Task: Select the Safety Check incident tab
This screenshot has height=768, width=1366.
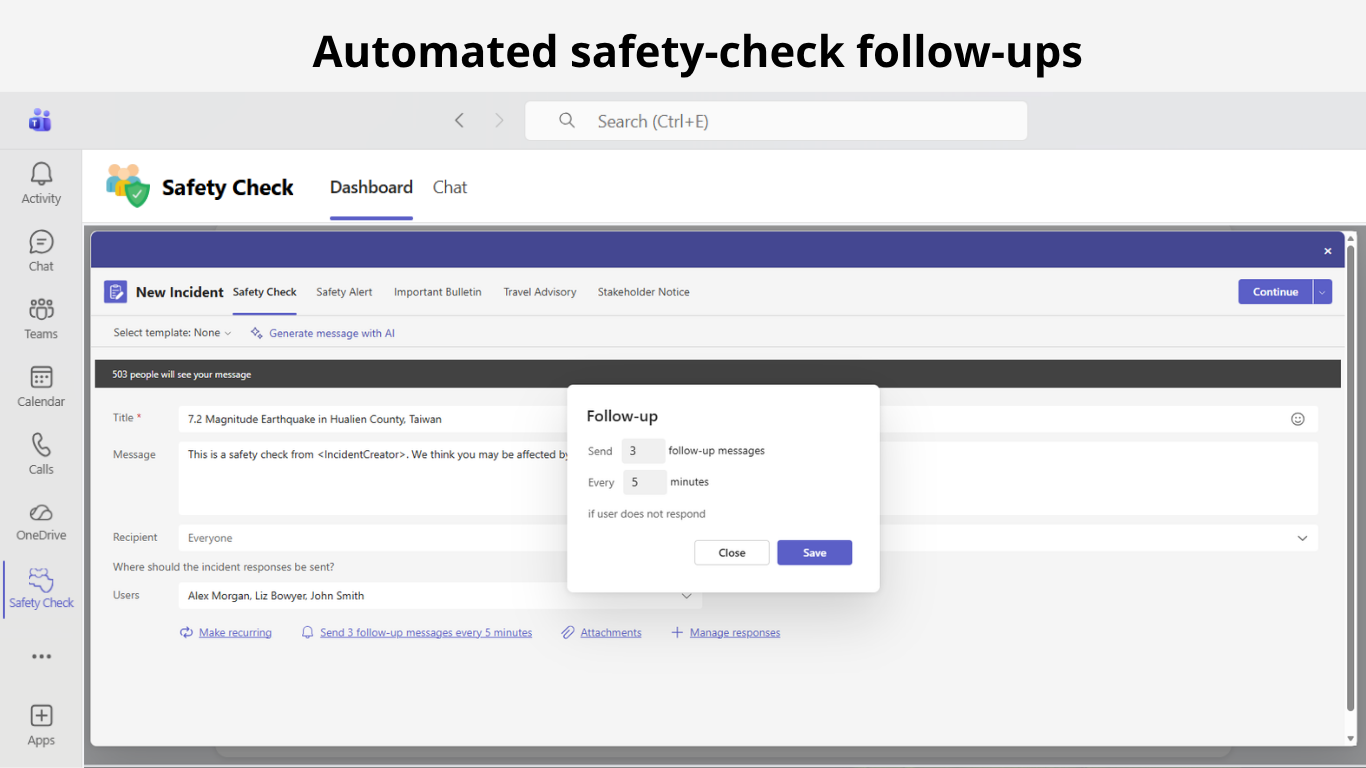Action: (x=265, y=292)
